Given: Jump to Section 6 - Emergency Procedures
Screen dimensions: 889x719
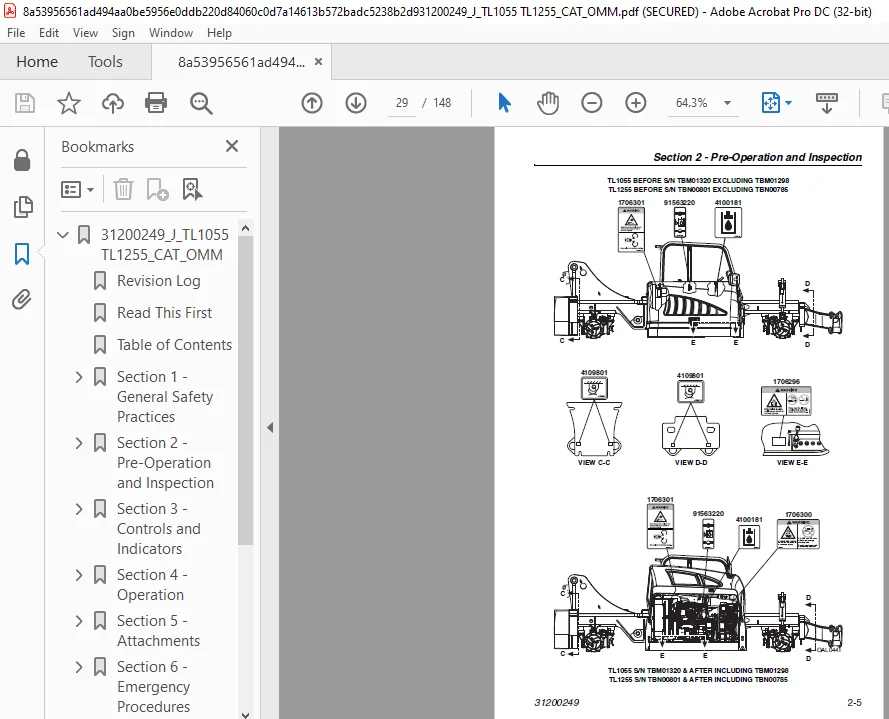Looking at the screenshot, I should click(153, 687).
